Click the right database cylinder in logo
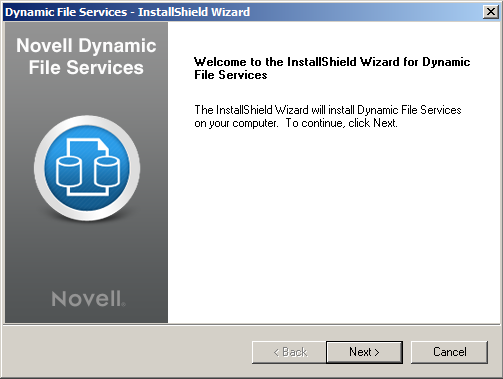This screenshot has width=503, height=379. 107,172
